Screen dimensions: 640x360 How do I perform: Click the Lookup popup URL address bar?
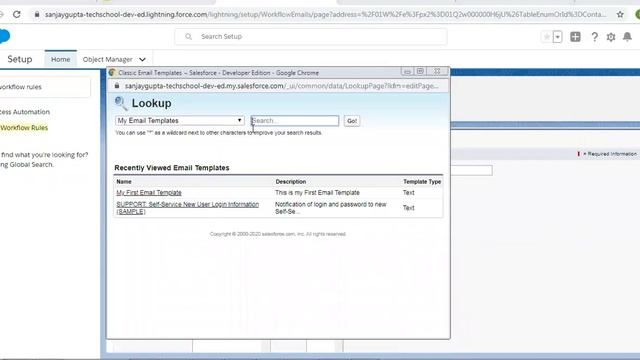click(281, 86)
